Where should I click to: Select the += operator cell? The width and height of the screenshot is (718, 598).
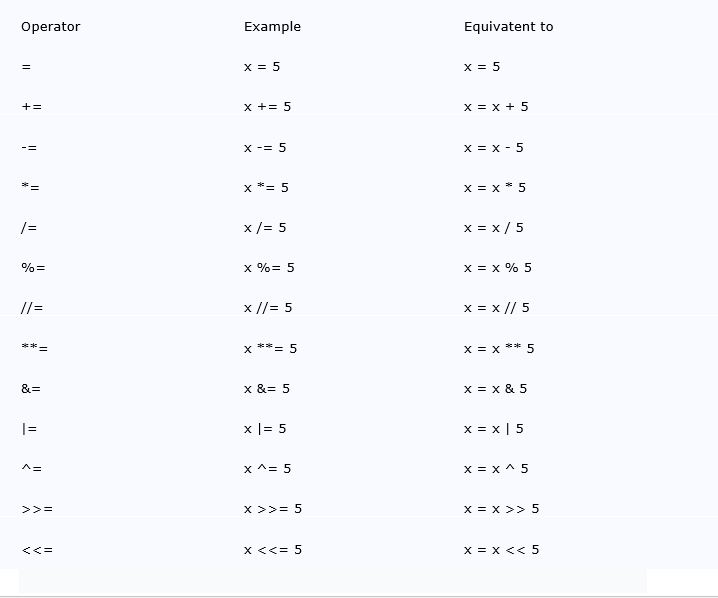(32, 107)
